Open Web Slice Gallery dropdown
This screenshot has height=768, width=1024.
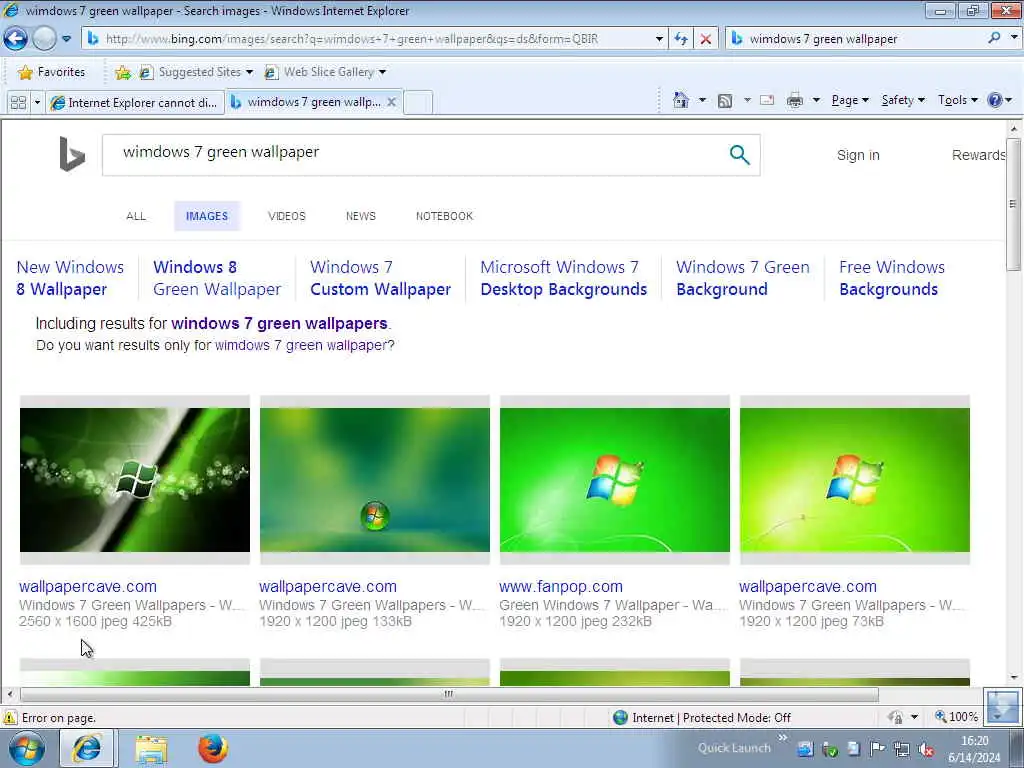tap(326, 72)
